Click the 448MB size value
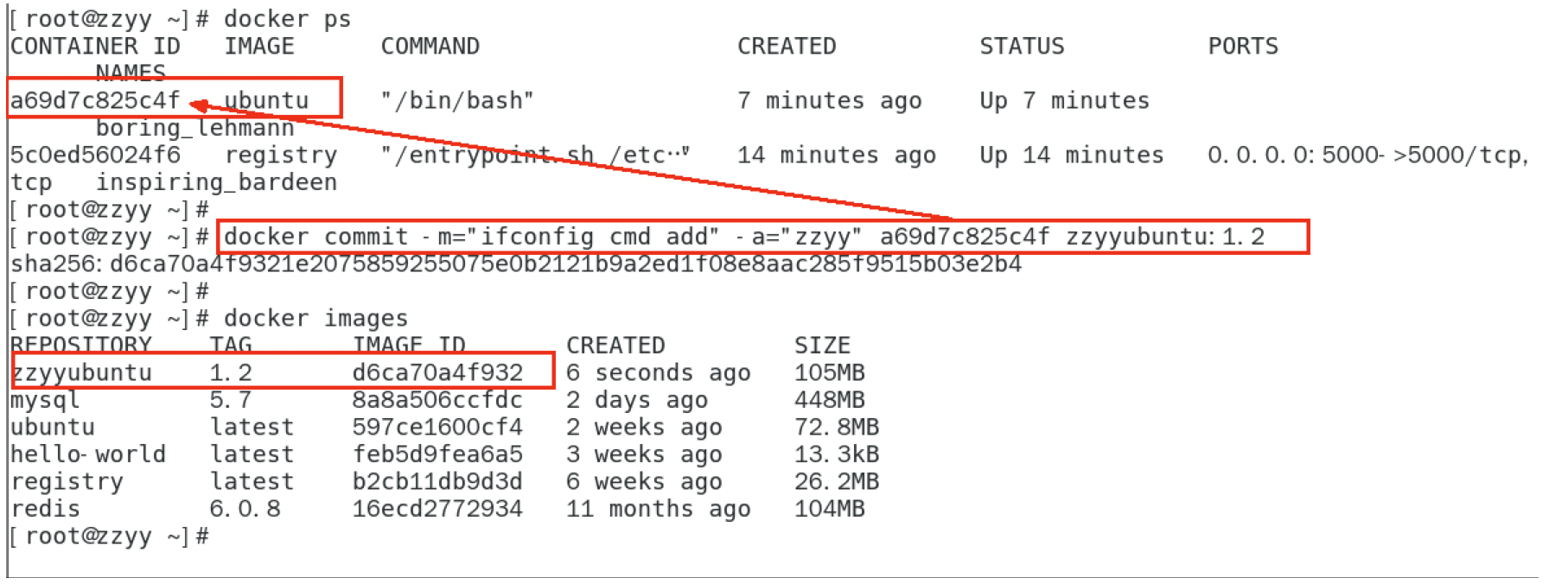Viewport: 1568px width, 584px height. click(829, 400)
